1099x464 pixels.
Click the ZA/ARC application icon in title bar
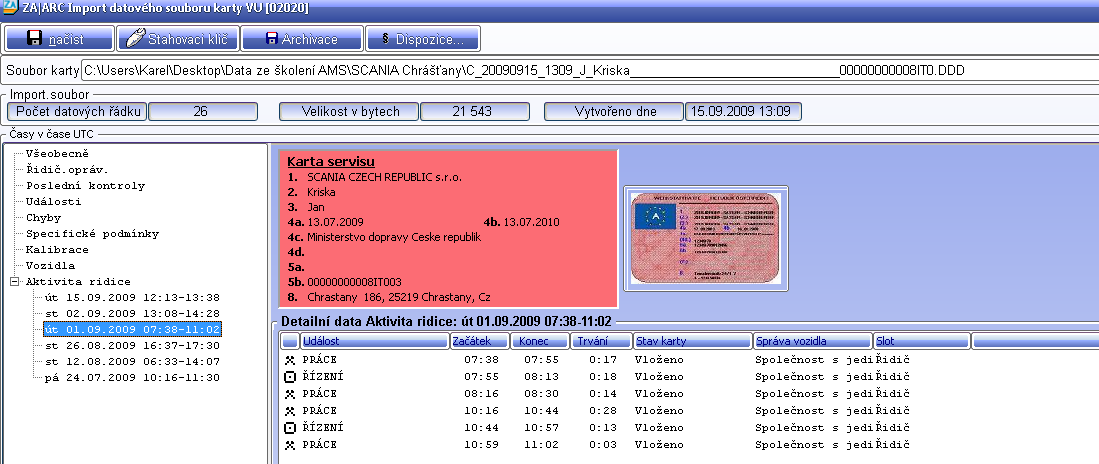10,8
